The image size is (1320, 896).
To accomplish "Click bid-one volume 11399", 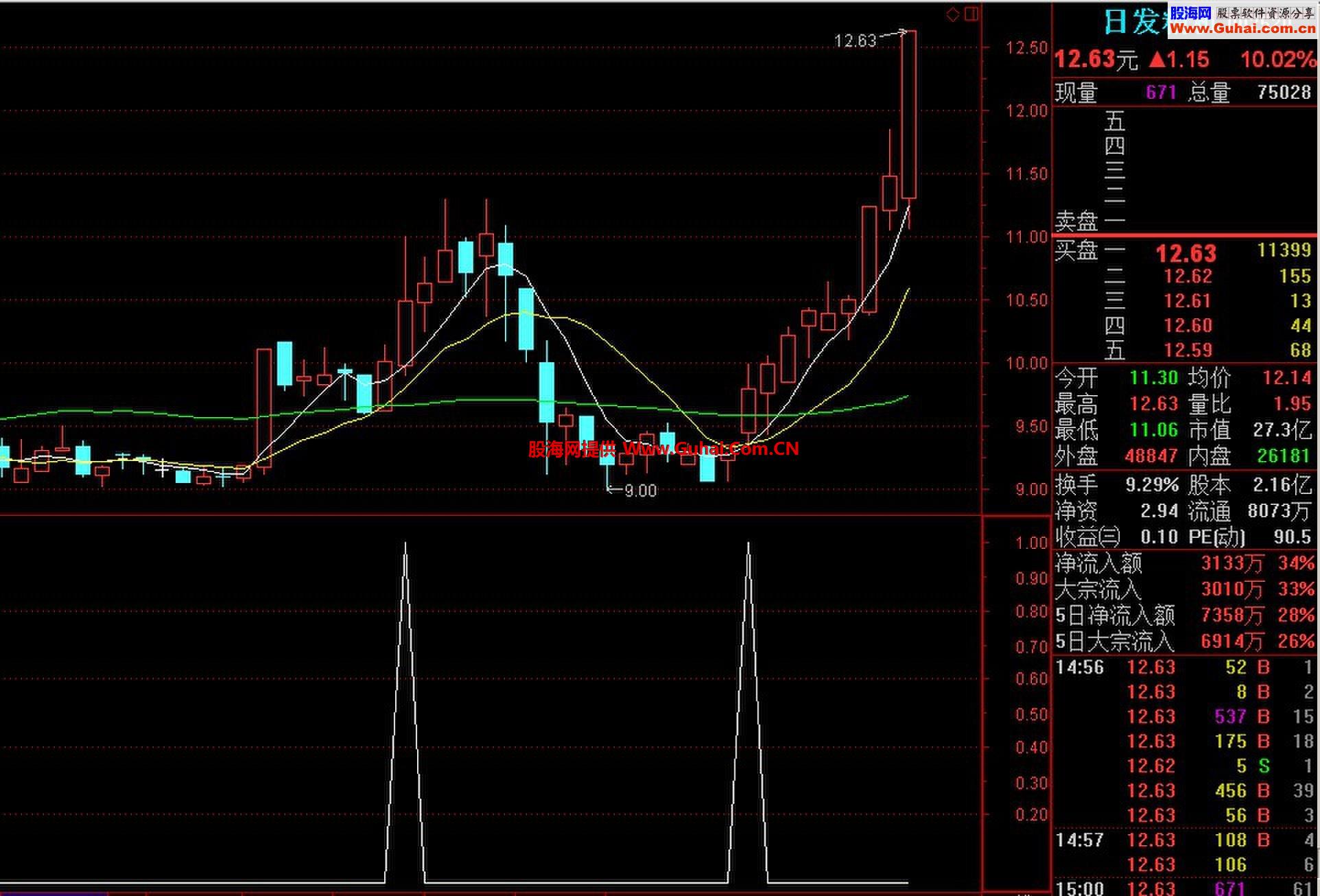I will click(x=1284, y=250).
